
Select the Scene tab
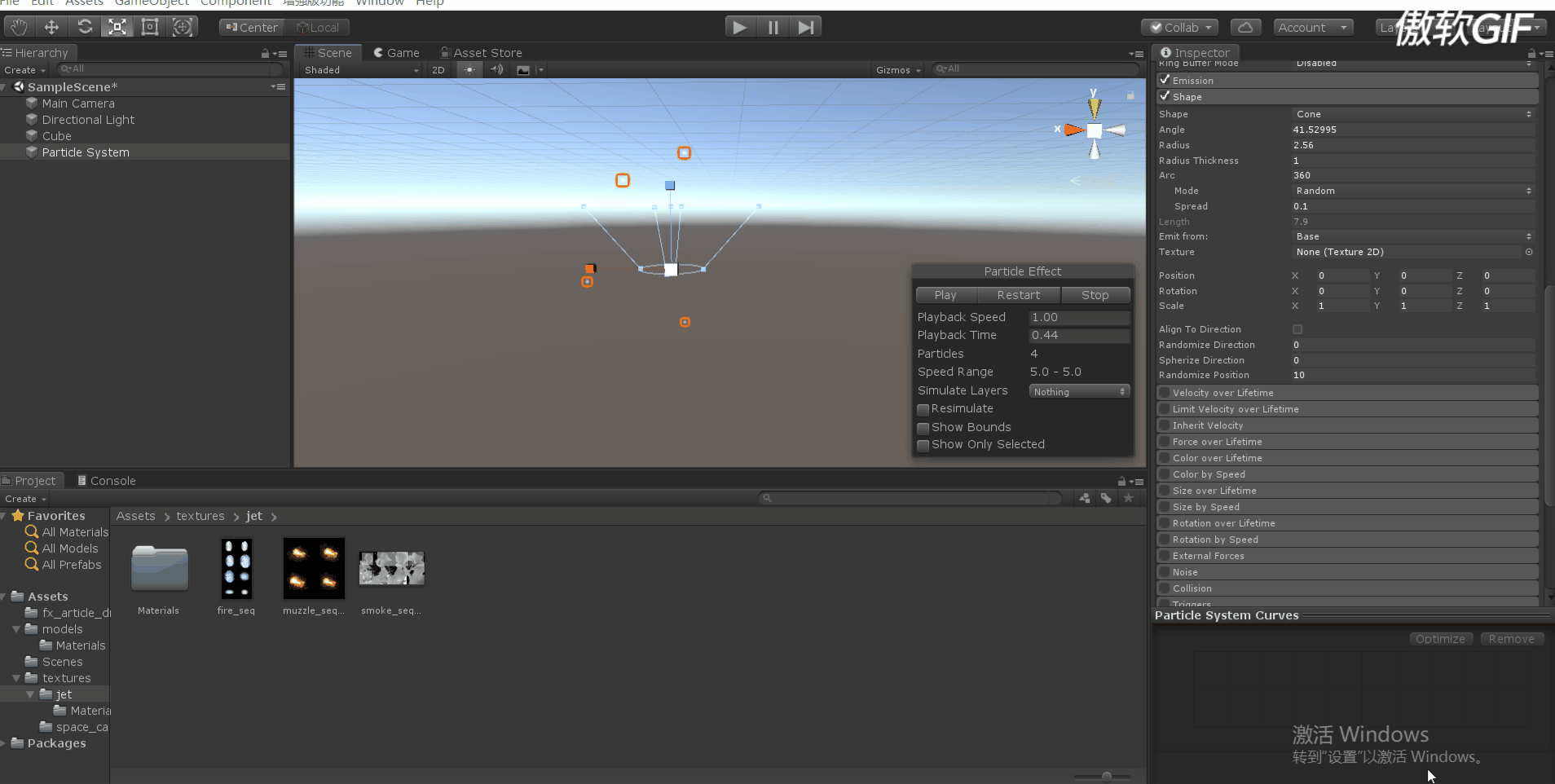click(328, 53)
